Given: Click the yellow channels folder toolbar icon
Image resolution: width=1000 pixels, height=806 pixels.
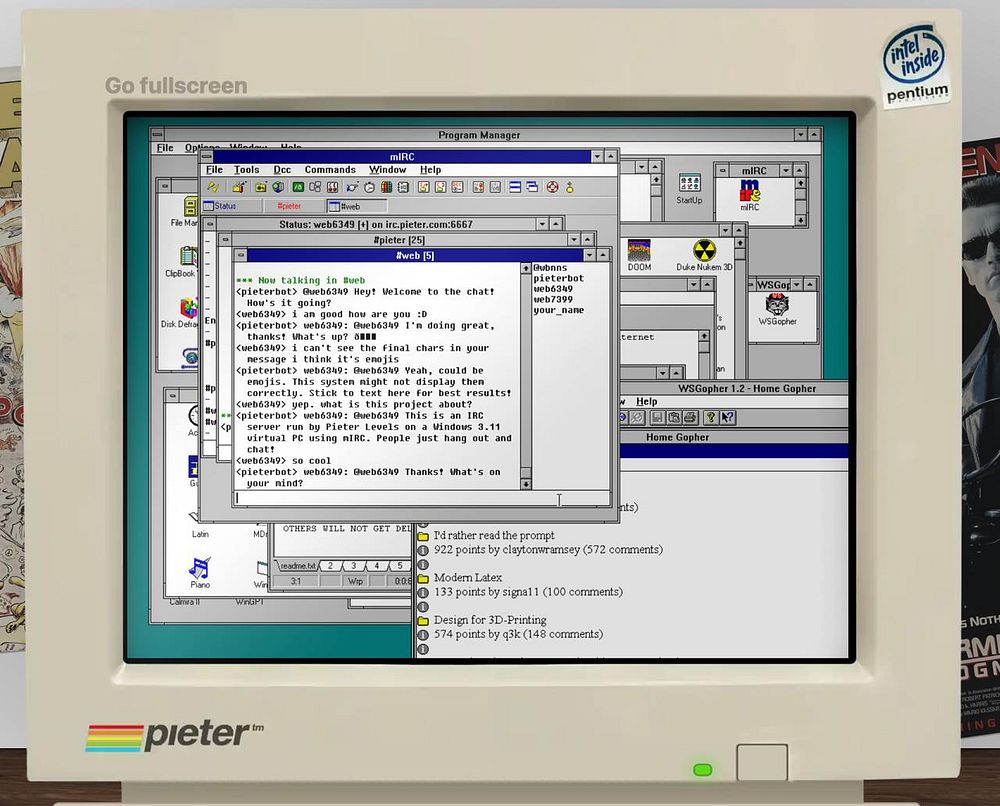Looking at the screenshot, I should pyautogui.click(x=261, y=187).
